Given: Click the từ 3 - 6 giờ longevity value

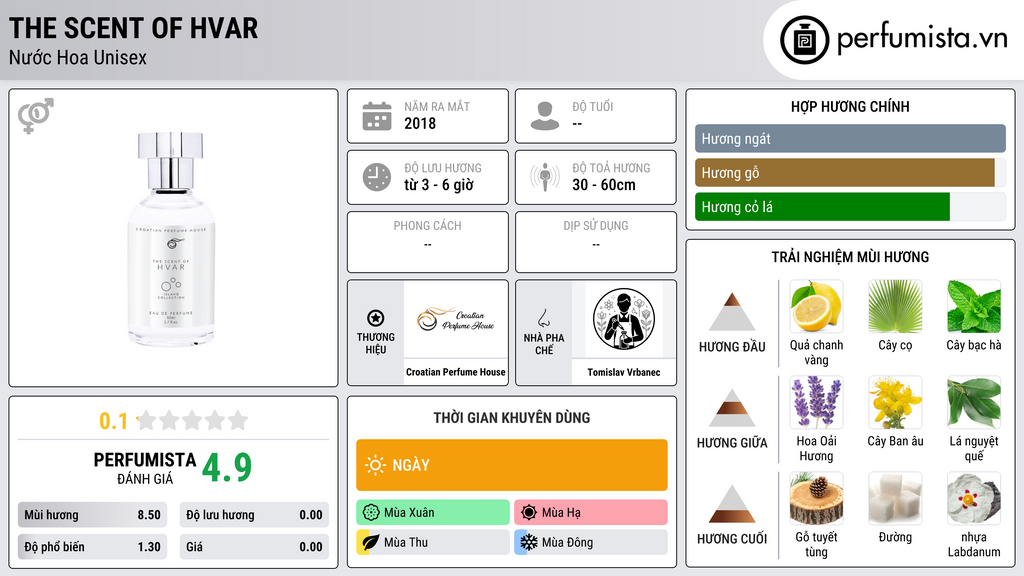Looking at the screenshot, I should pyautogui.click(x=439, y=185).
